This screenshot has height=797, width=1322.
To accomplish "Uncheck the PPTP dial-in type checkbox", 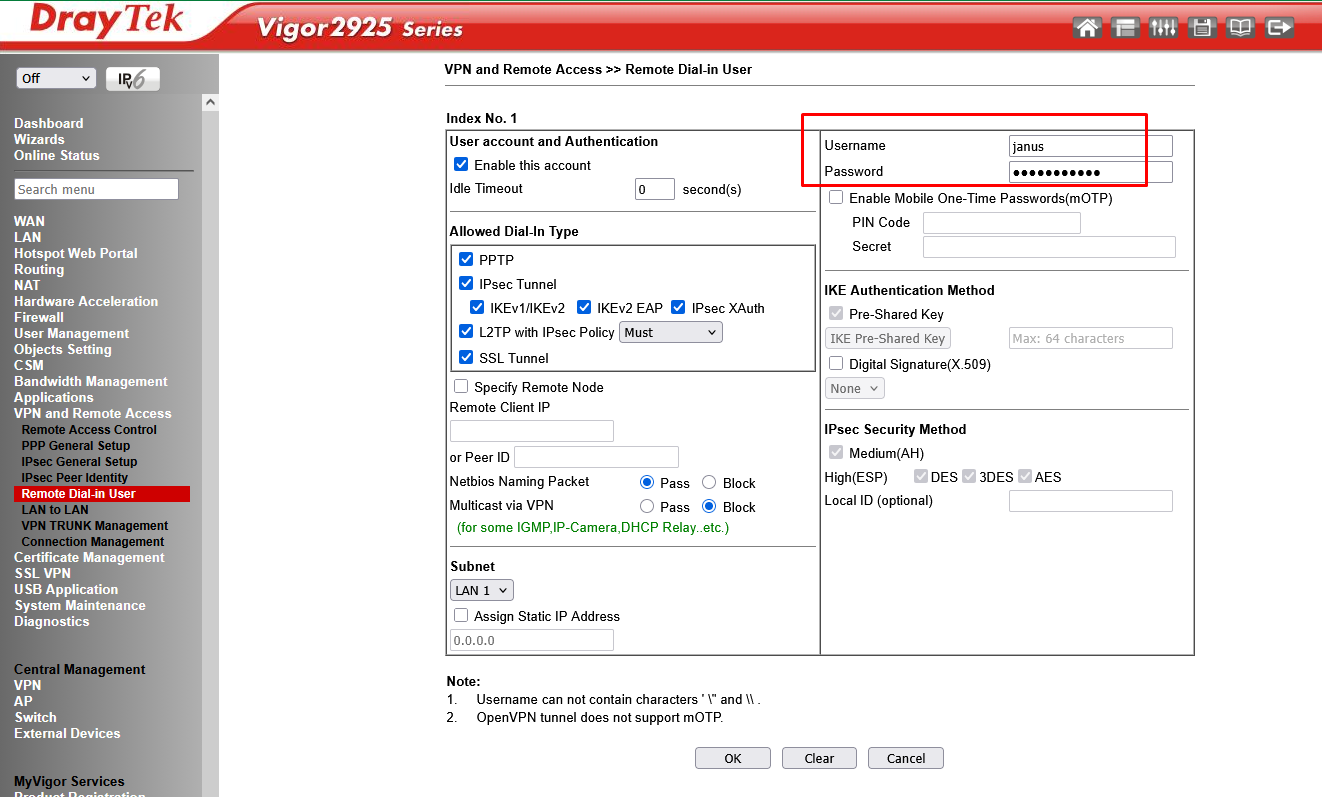I will tap(466, 260).
